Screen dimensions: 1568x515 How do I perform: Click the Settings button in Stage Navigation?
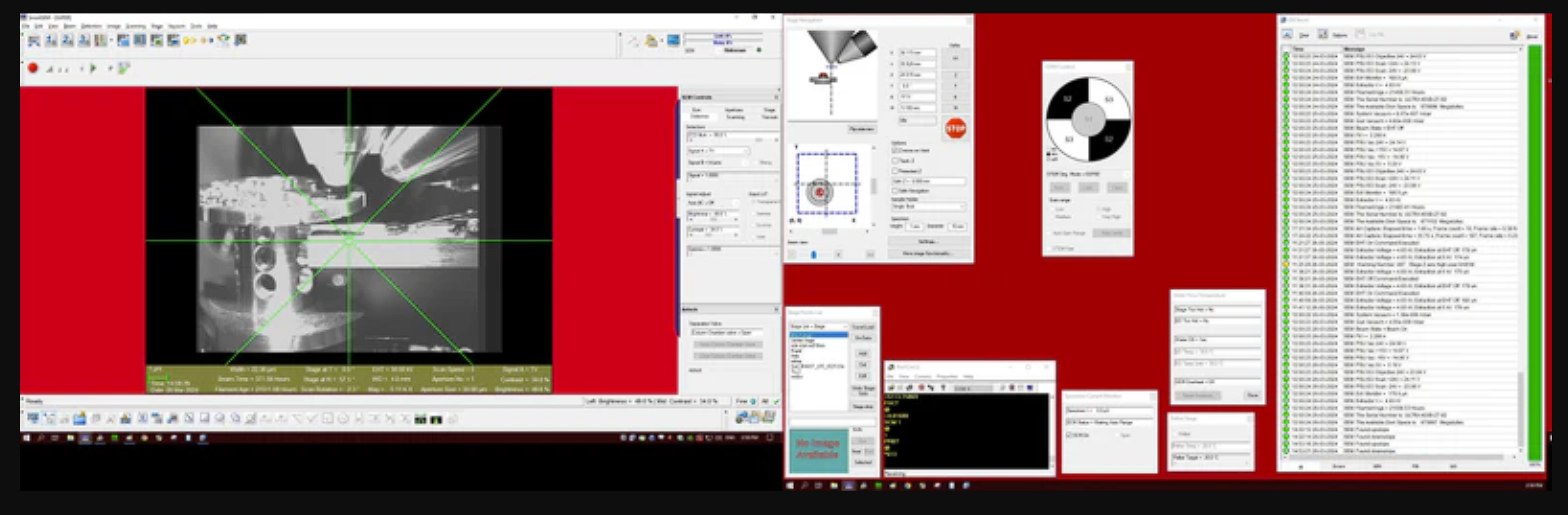point(928,242)
